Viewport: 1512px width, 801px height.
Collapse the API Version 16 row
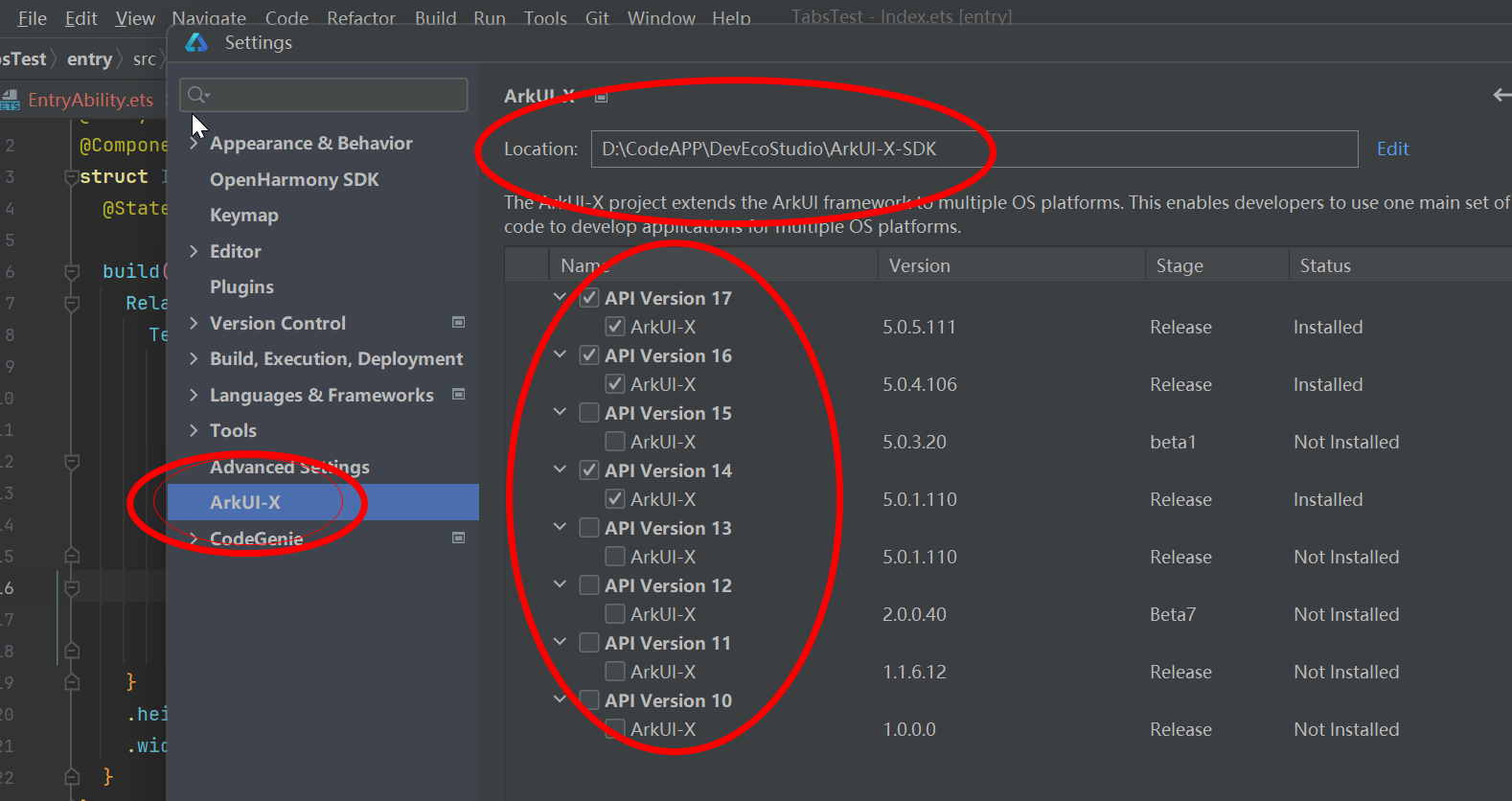pos(561,355)
